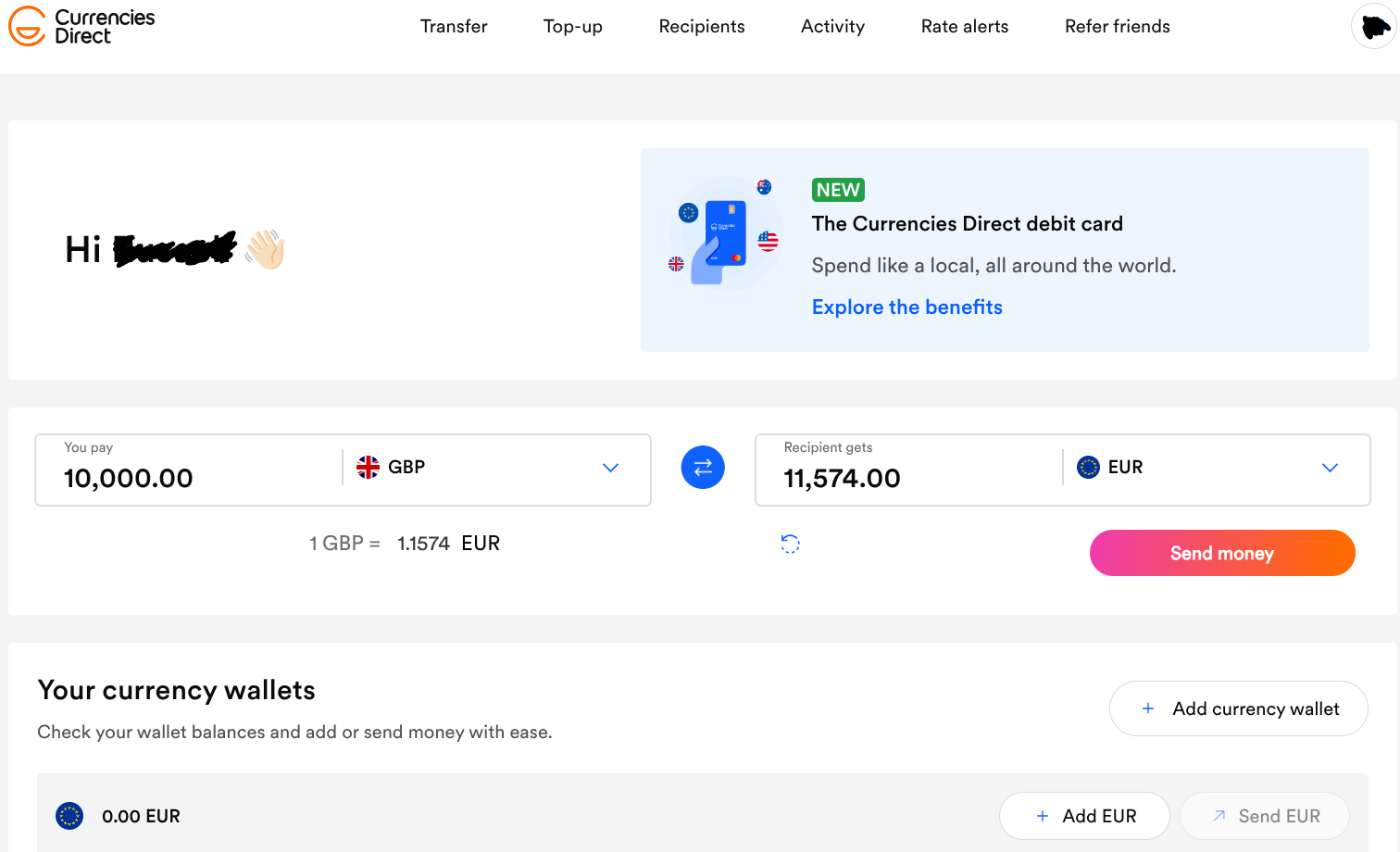The height and width of the screenshot is (852, 1400).
Task: Click the Your currency wallets heading
Action: pyautogui.click(x=177, y=691)
